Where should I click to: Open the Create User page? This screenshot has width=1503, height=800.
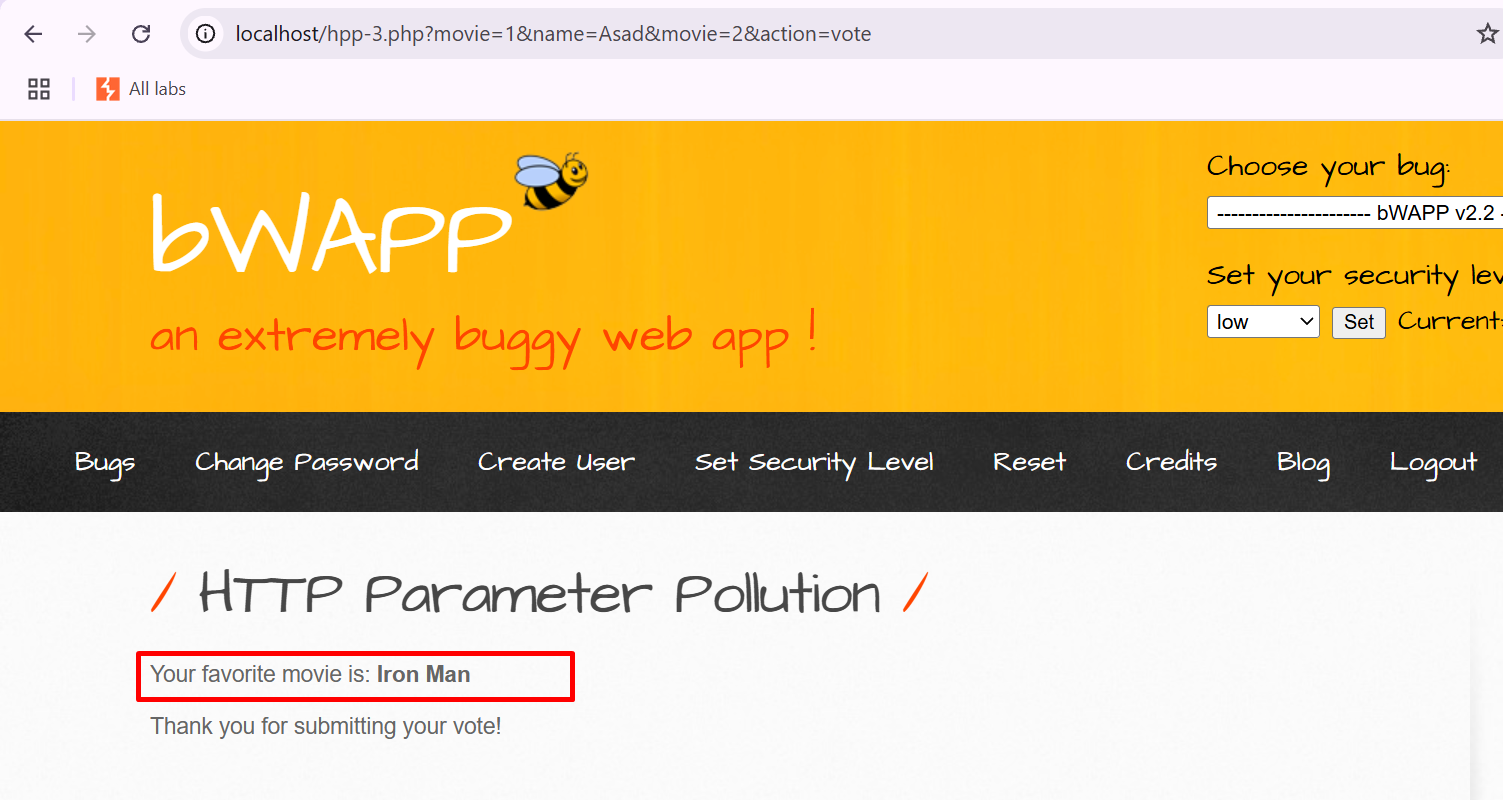[556, 462]
